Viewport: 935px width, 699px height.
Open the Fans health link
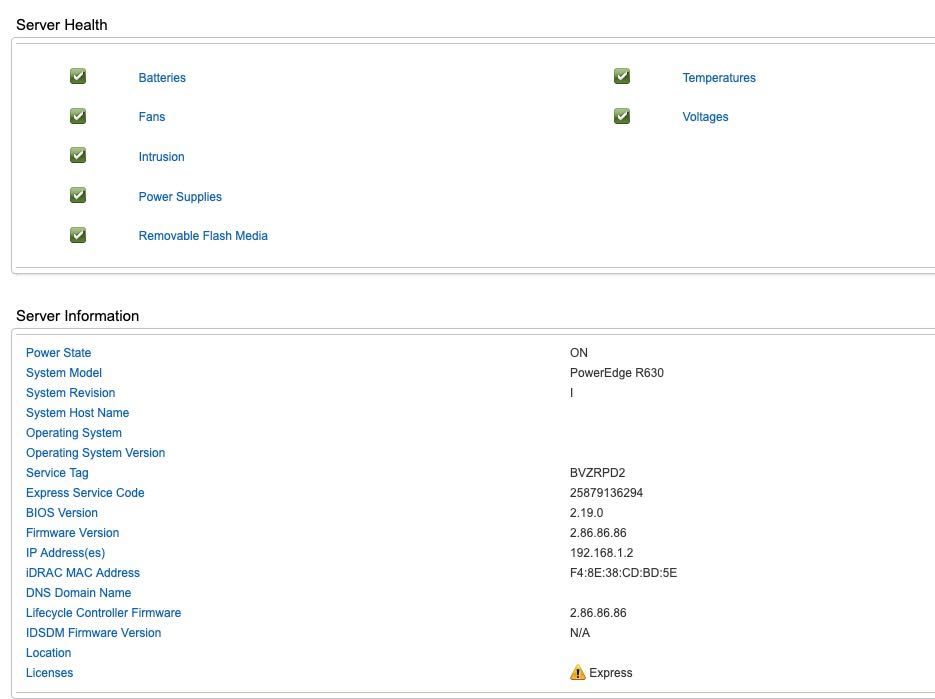coord(152,117)
